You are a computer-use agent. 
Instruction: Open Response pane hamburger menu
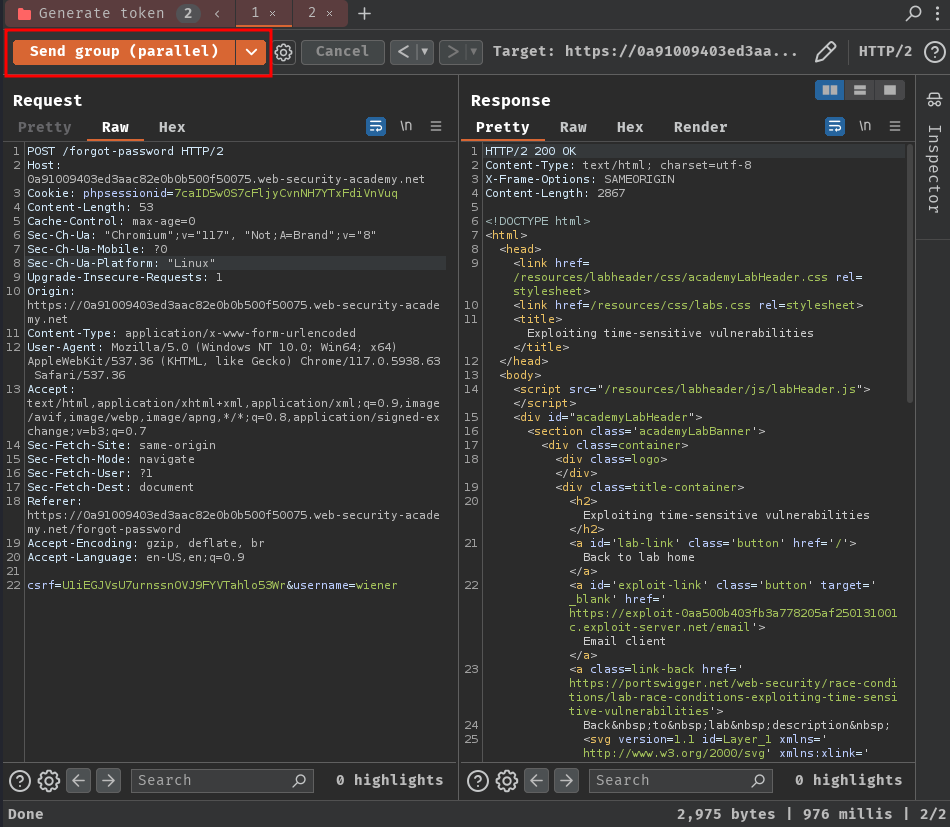point(895,126)
